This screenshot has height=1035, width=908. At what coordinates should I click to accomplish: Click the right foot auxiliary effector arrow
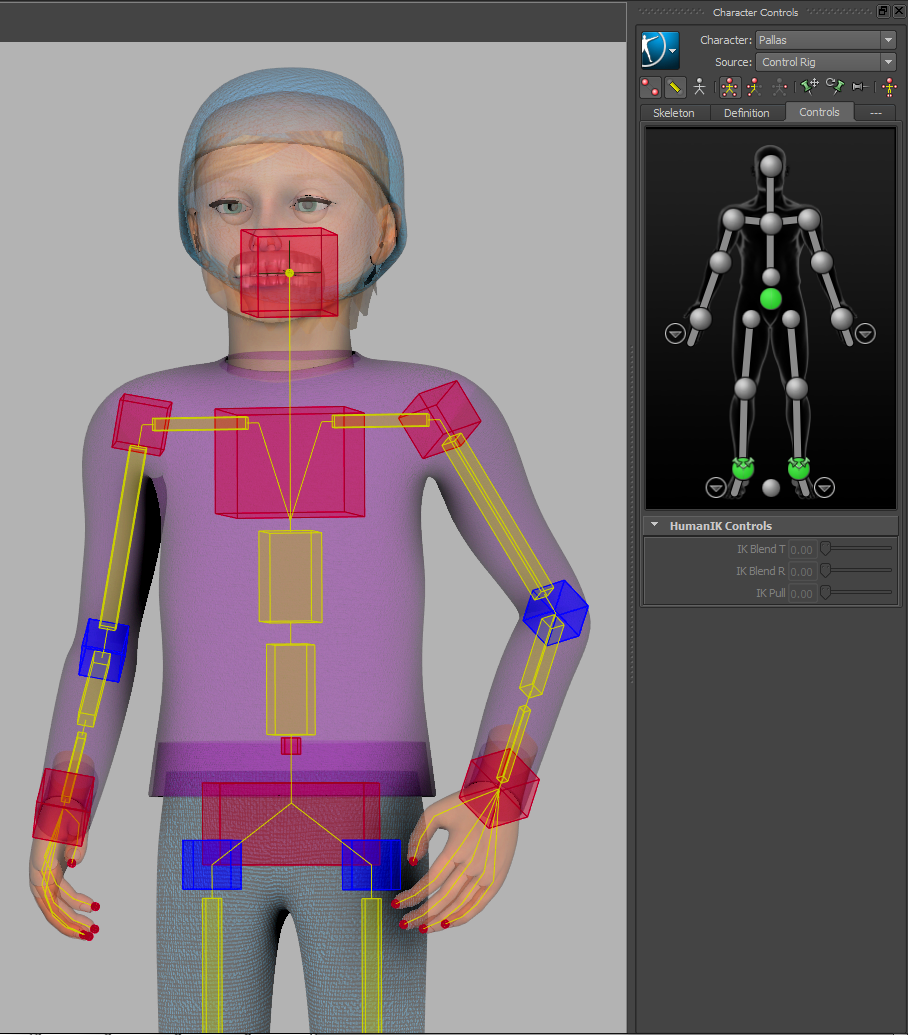(716, 487)
